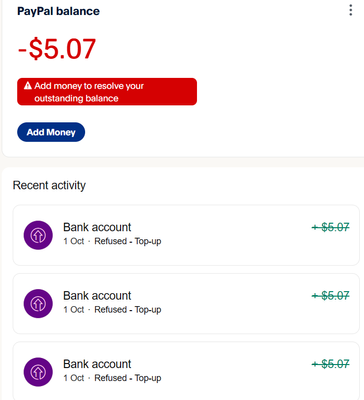364x400 pixels.
Task: Click the "1 Oct" date on first transaction
Action: [x=74, y=241]
